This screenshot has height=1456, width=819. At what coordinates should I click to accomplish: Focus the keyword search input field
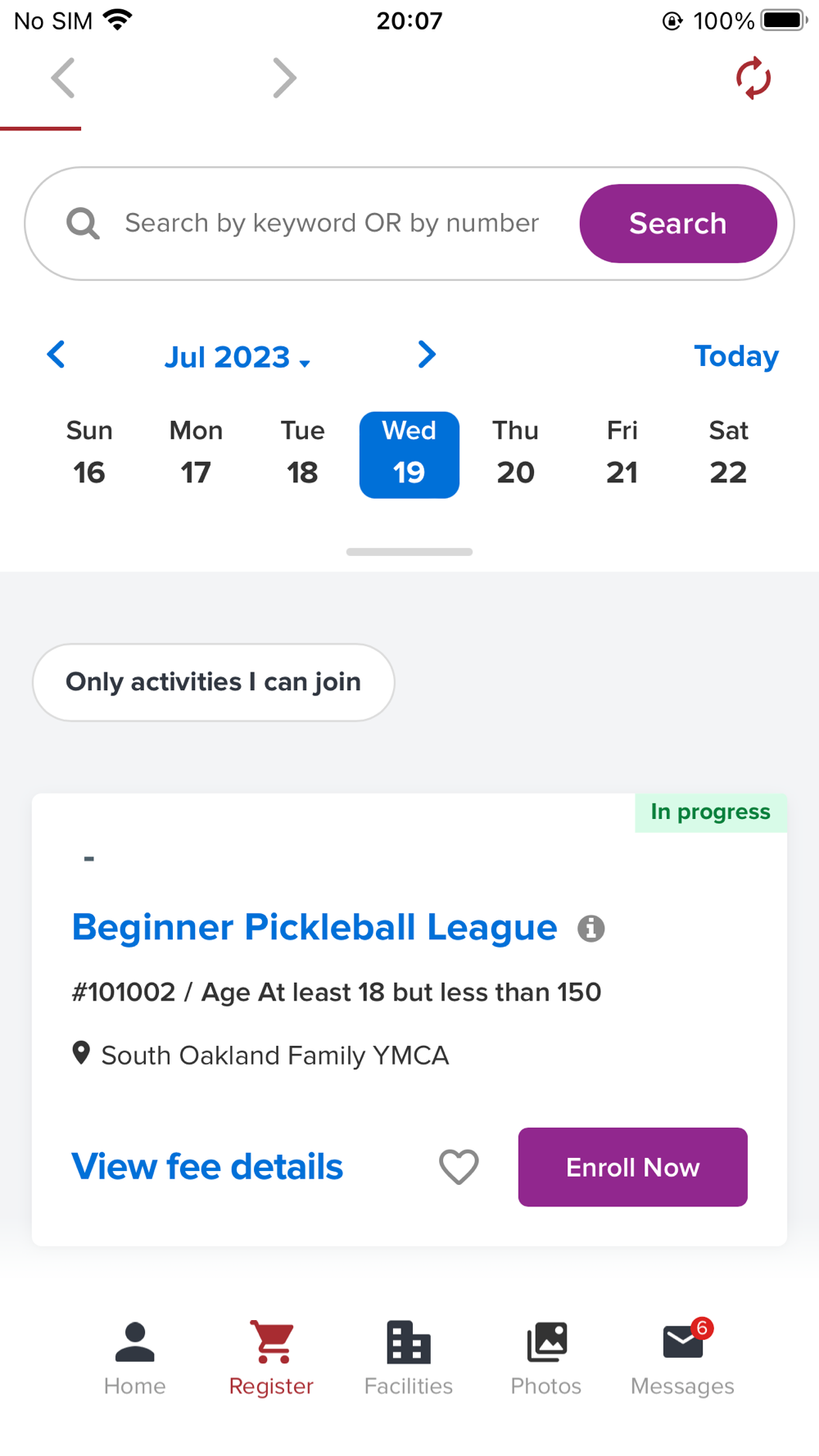(332, 224)
